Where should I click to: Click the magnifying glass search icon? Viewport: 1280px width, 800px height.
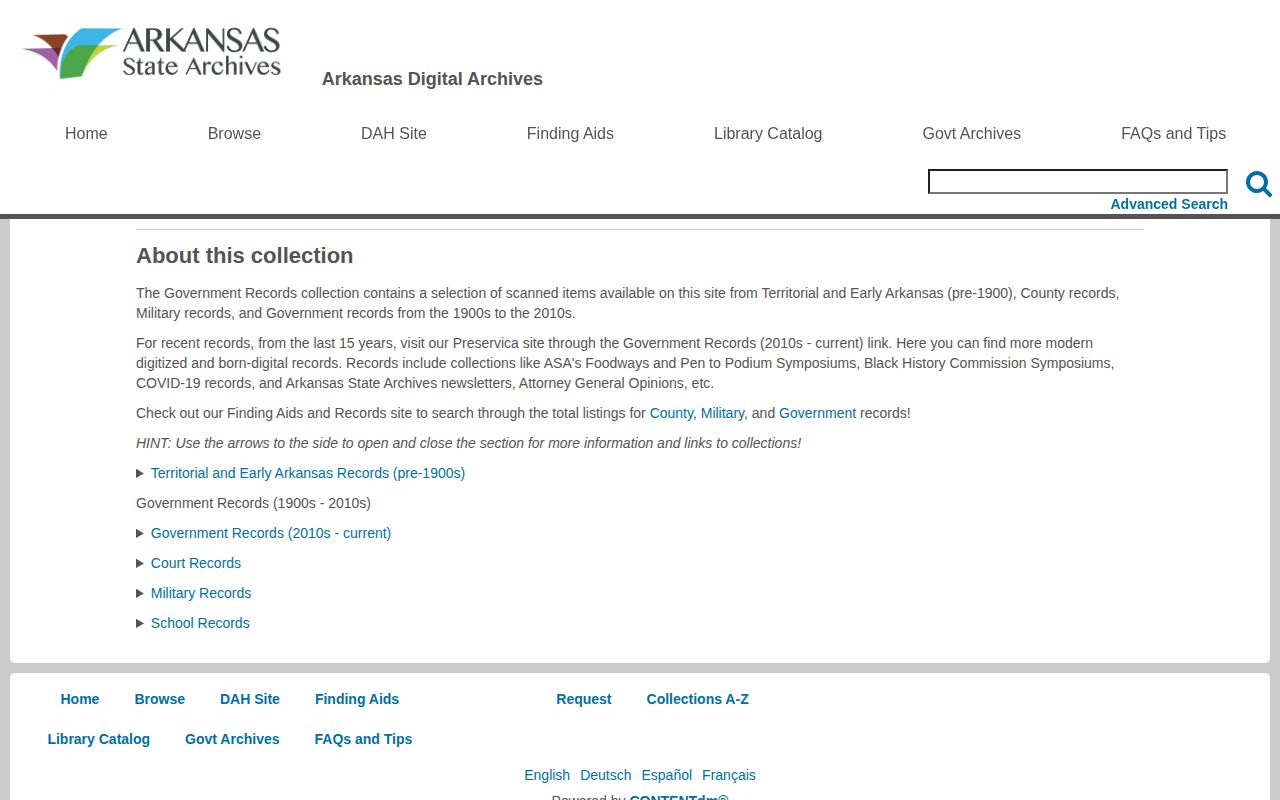point(1258,184)
